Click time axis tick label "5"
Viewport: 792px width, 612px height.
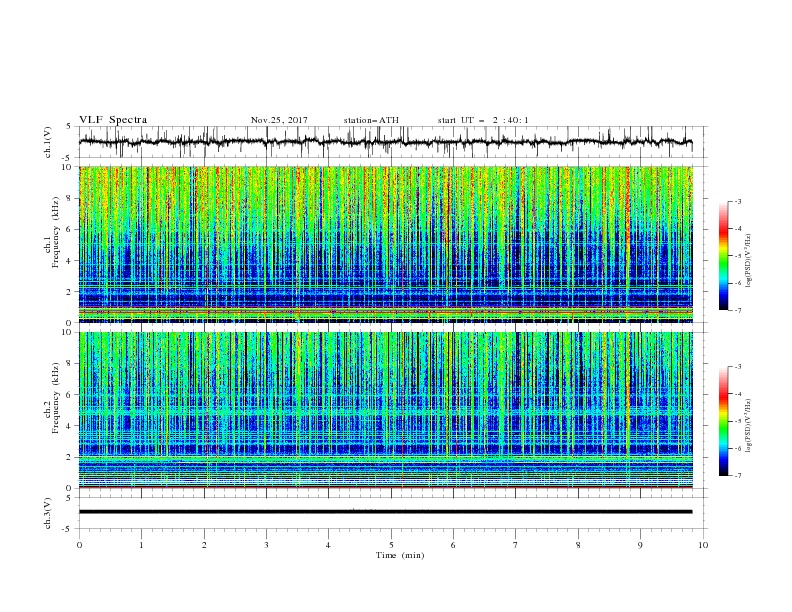click(x=391, y=545)
